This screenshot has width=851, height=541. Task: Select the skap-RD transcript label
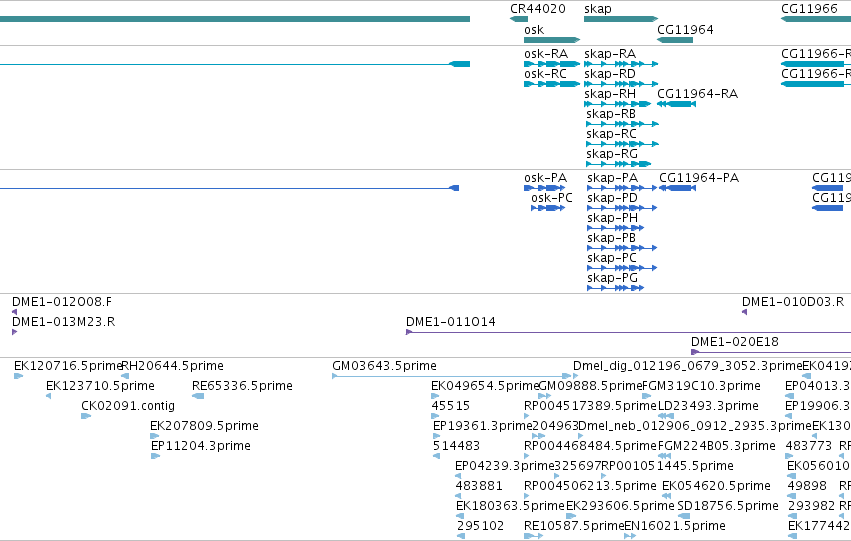coord(610,74)
